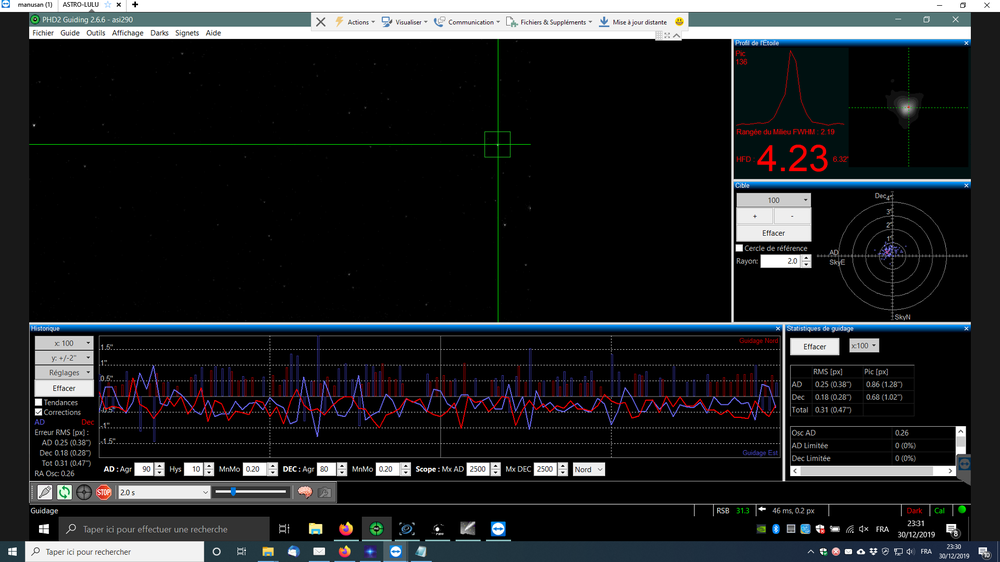Open the y: +/-2" scale dropdown
Viewport: 1000px width, 562px height.
point(64,358)
